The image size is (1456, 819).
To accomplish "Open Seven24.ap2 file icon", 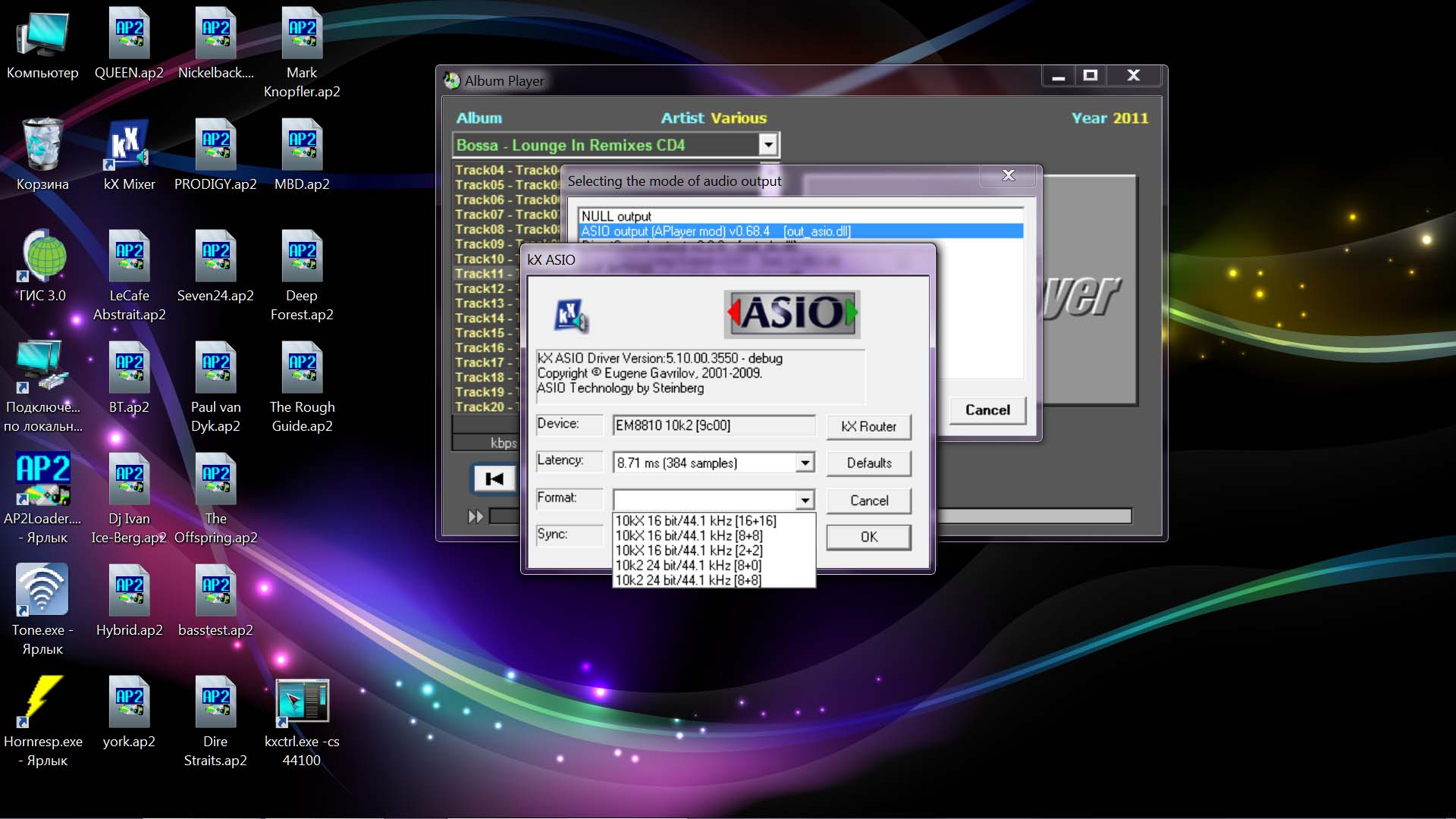I will point(215,256).
